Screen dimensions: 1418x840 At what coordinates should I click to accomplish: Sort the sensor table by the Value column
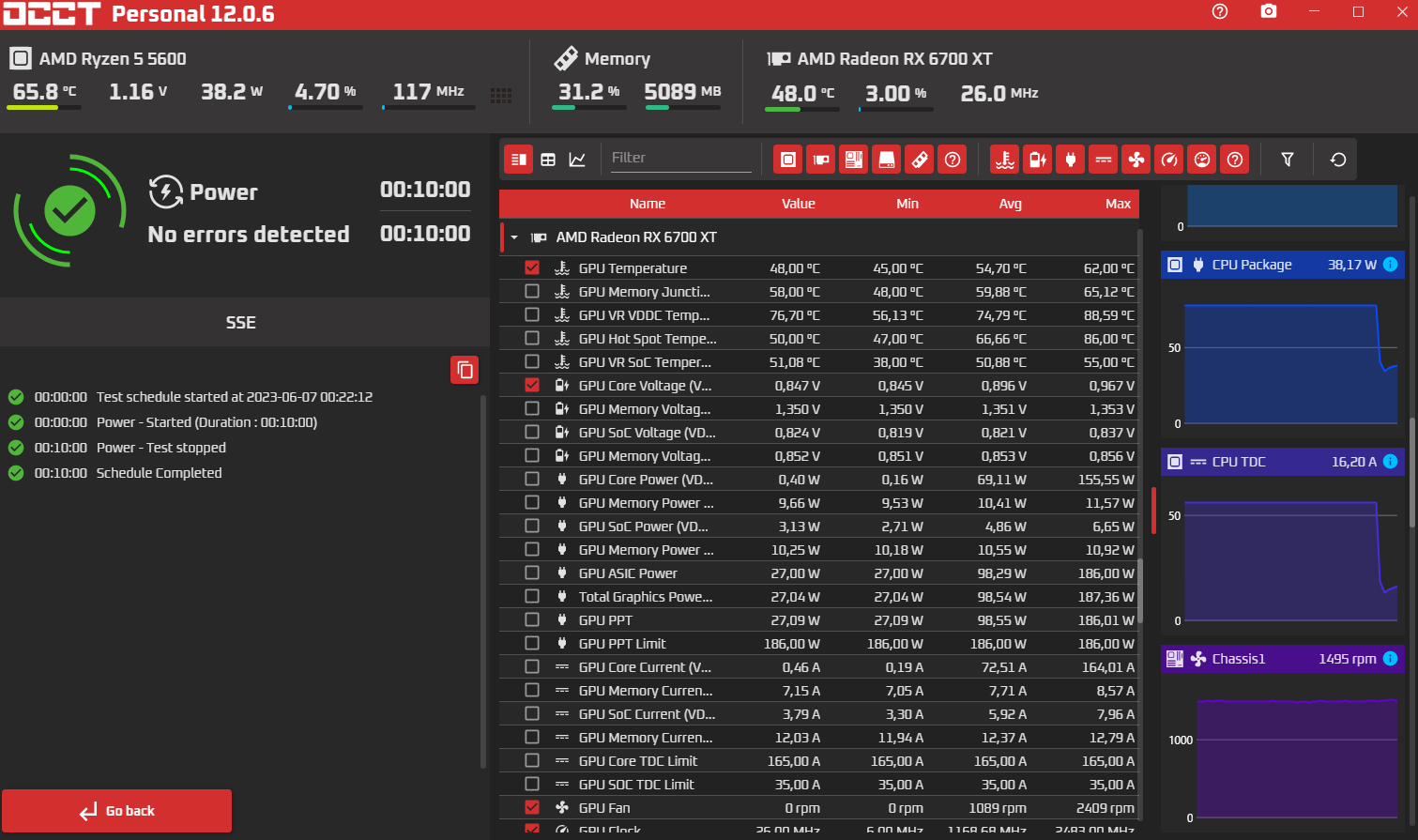coord(799,204)
